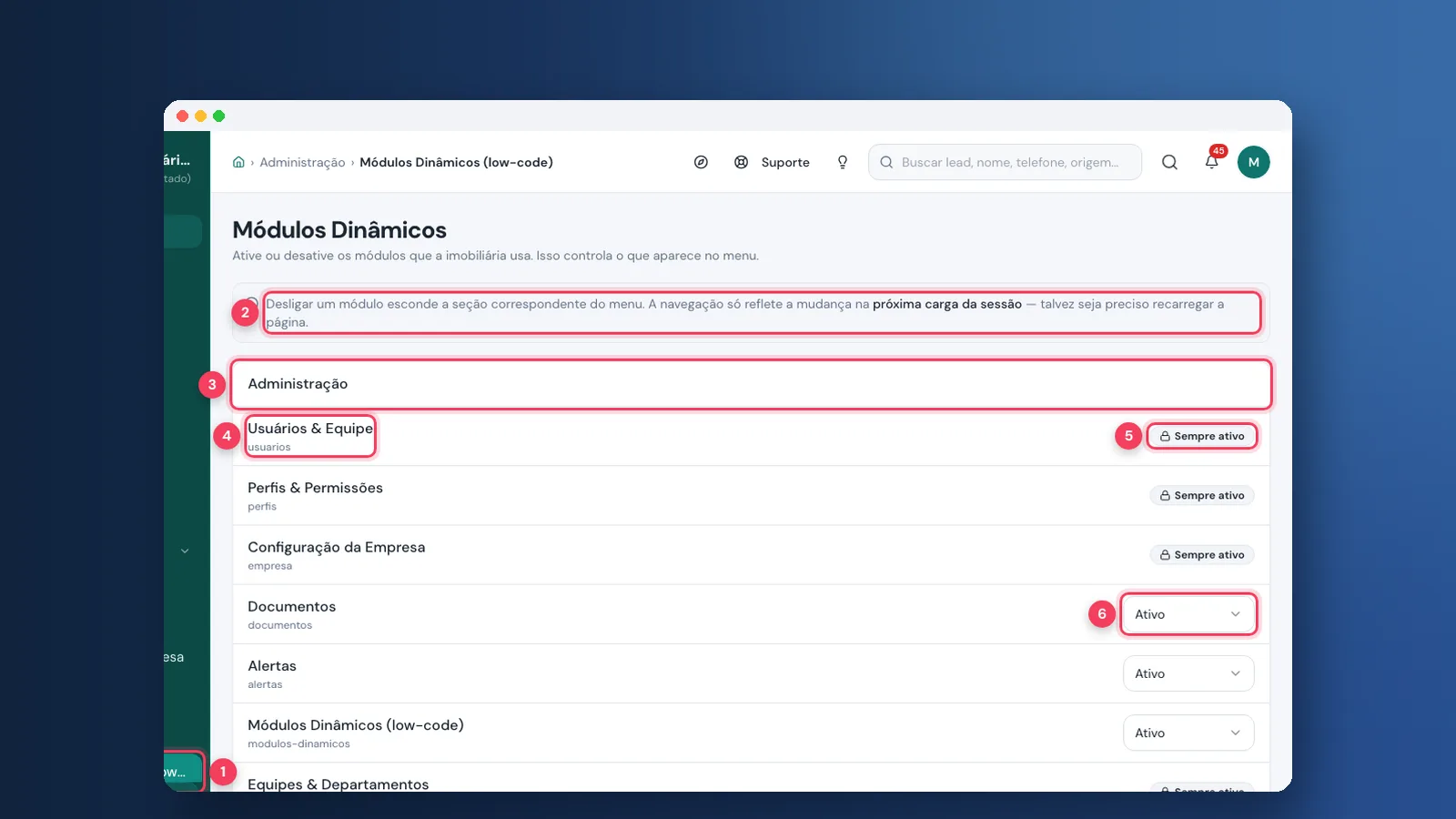This screenshot has width=1456, height=819.
Task: Click the Alertas module name
Action: pos(271,665)
